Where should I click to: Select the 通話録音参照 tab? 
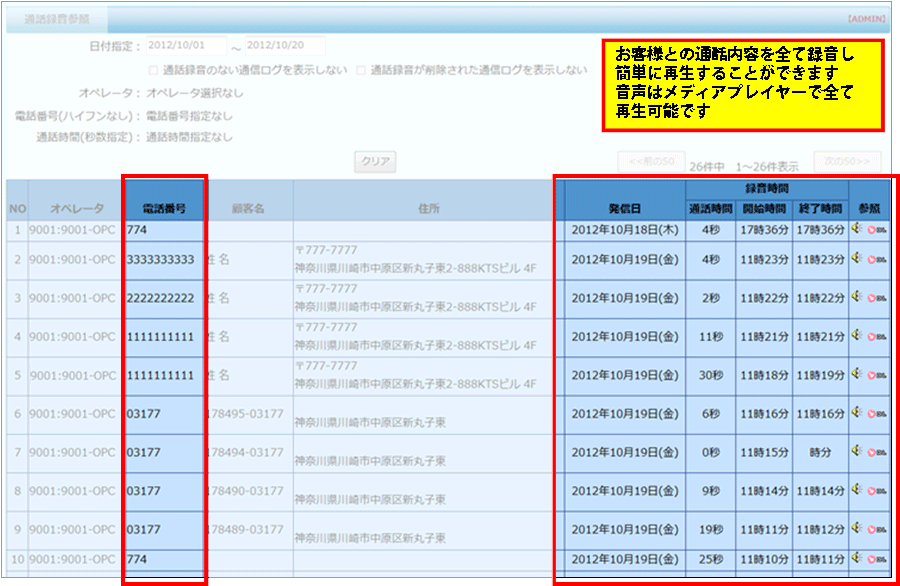tap(56, 18)
